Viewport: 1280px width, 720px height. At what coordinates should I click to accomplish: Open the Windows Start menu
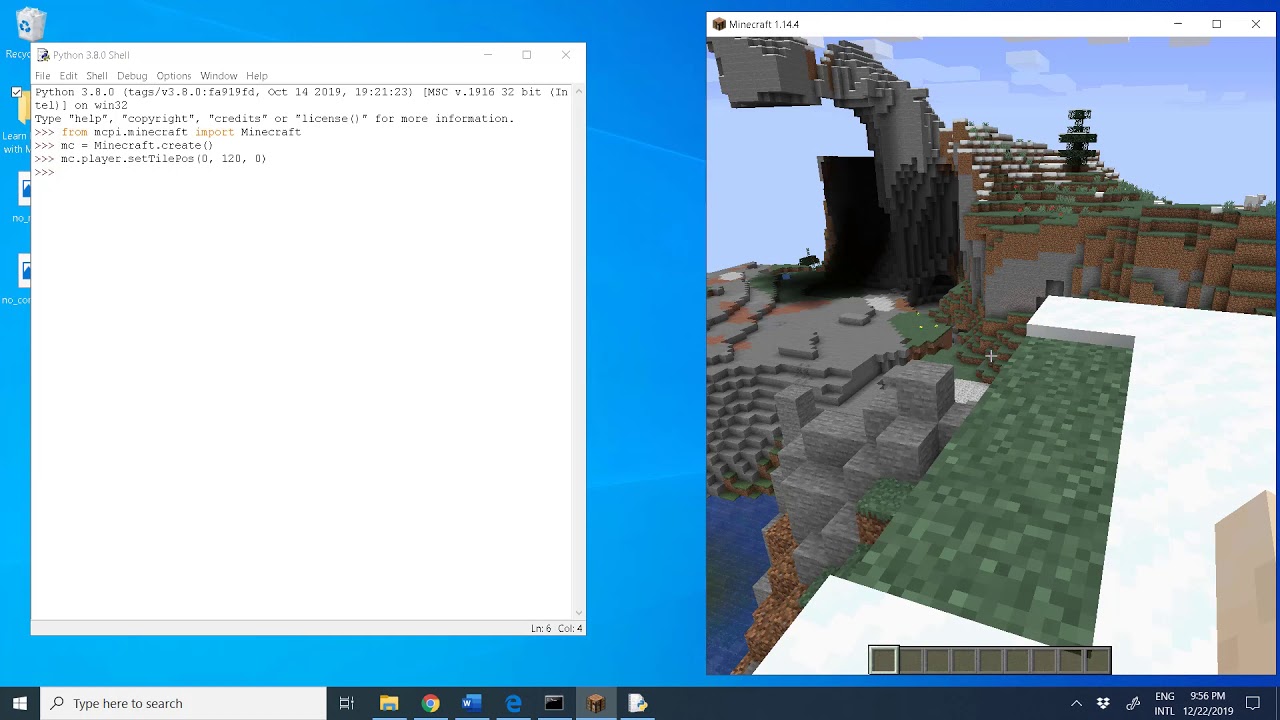tap(20, 703)
